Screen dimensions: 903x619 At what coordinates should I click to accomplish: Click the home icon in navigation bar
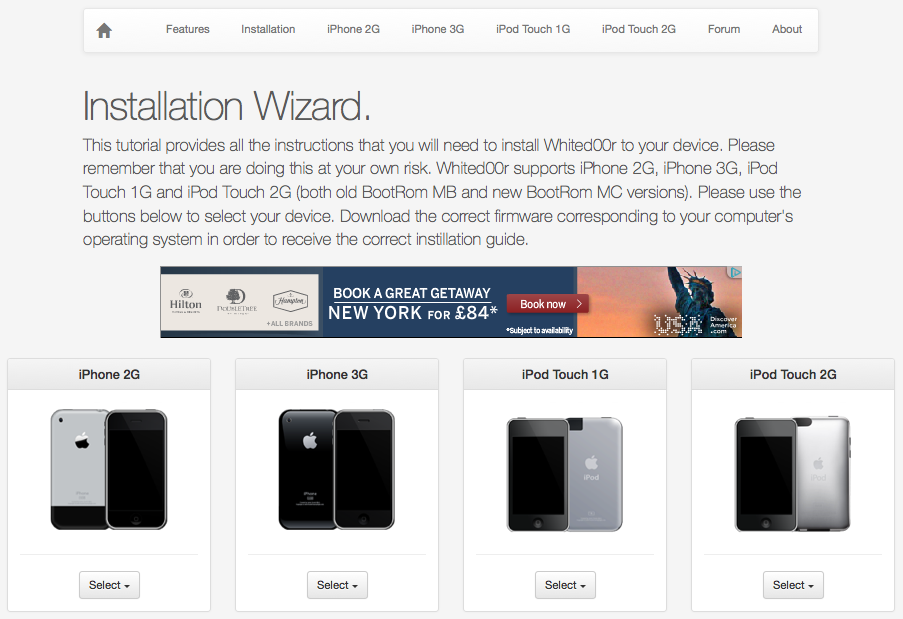[104, 30]
